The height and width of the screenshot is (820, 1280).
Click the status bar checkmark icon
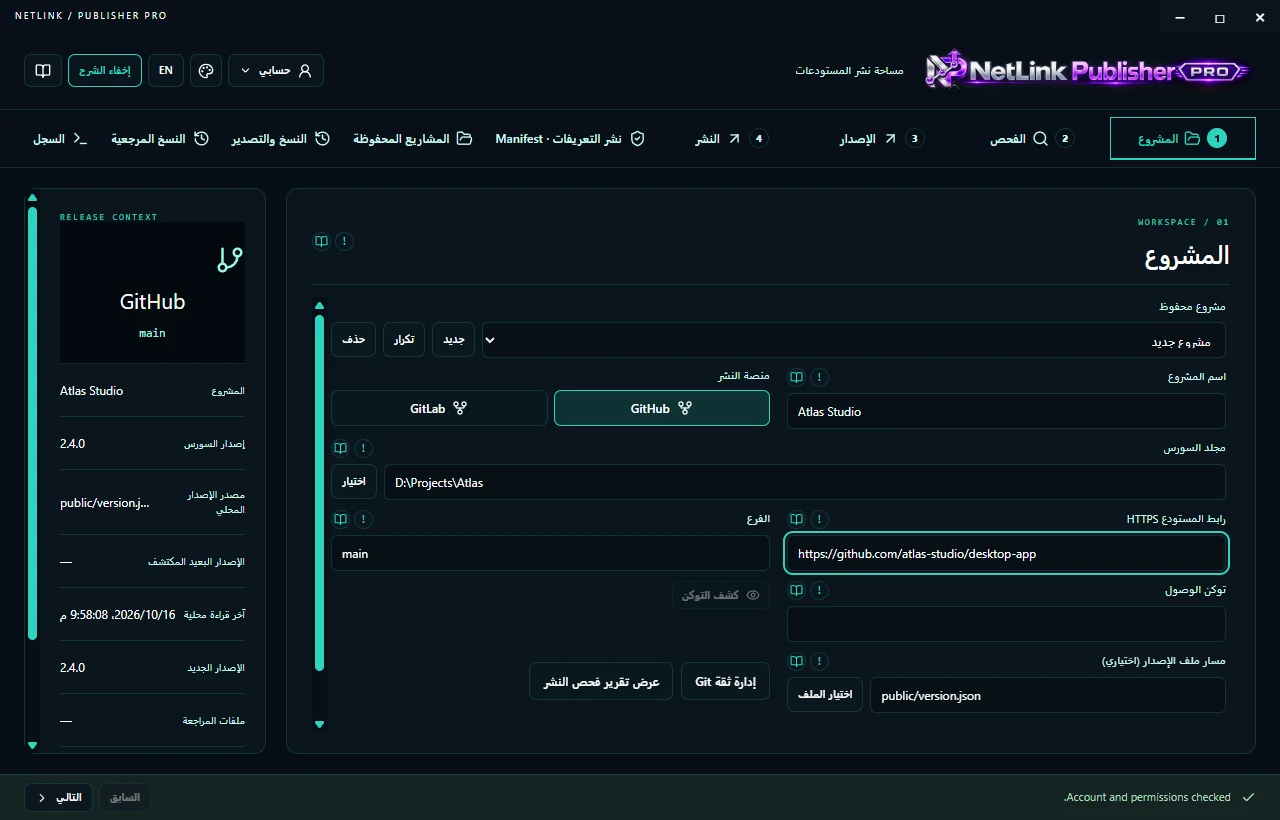tap(1247, 797)
